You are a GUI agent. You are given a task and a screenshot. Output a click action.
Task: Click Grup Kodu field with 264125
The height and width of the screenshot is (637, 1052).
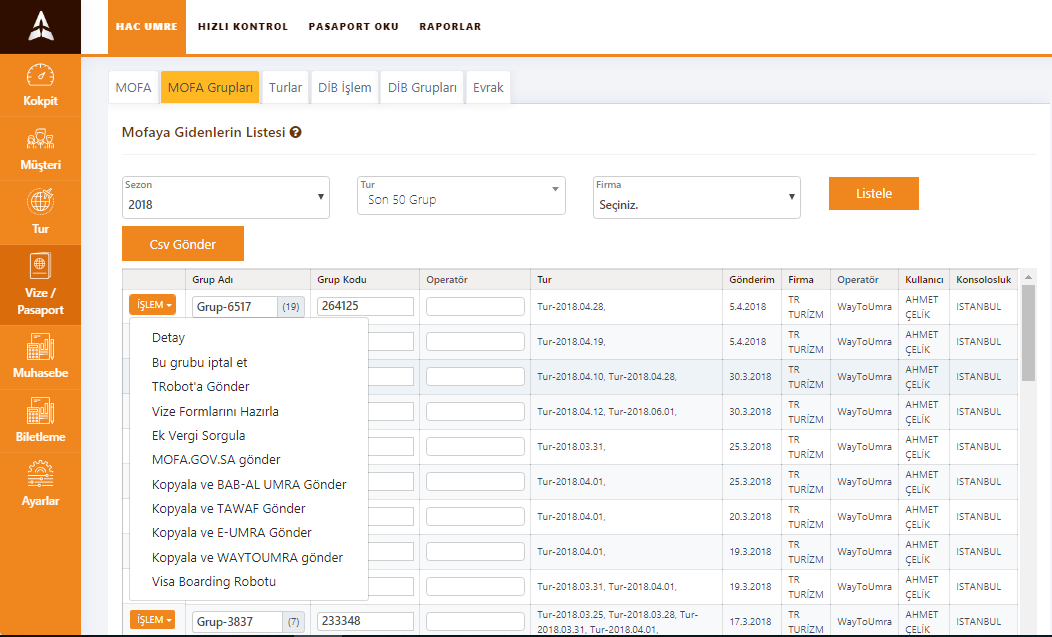(365, 306)
